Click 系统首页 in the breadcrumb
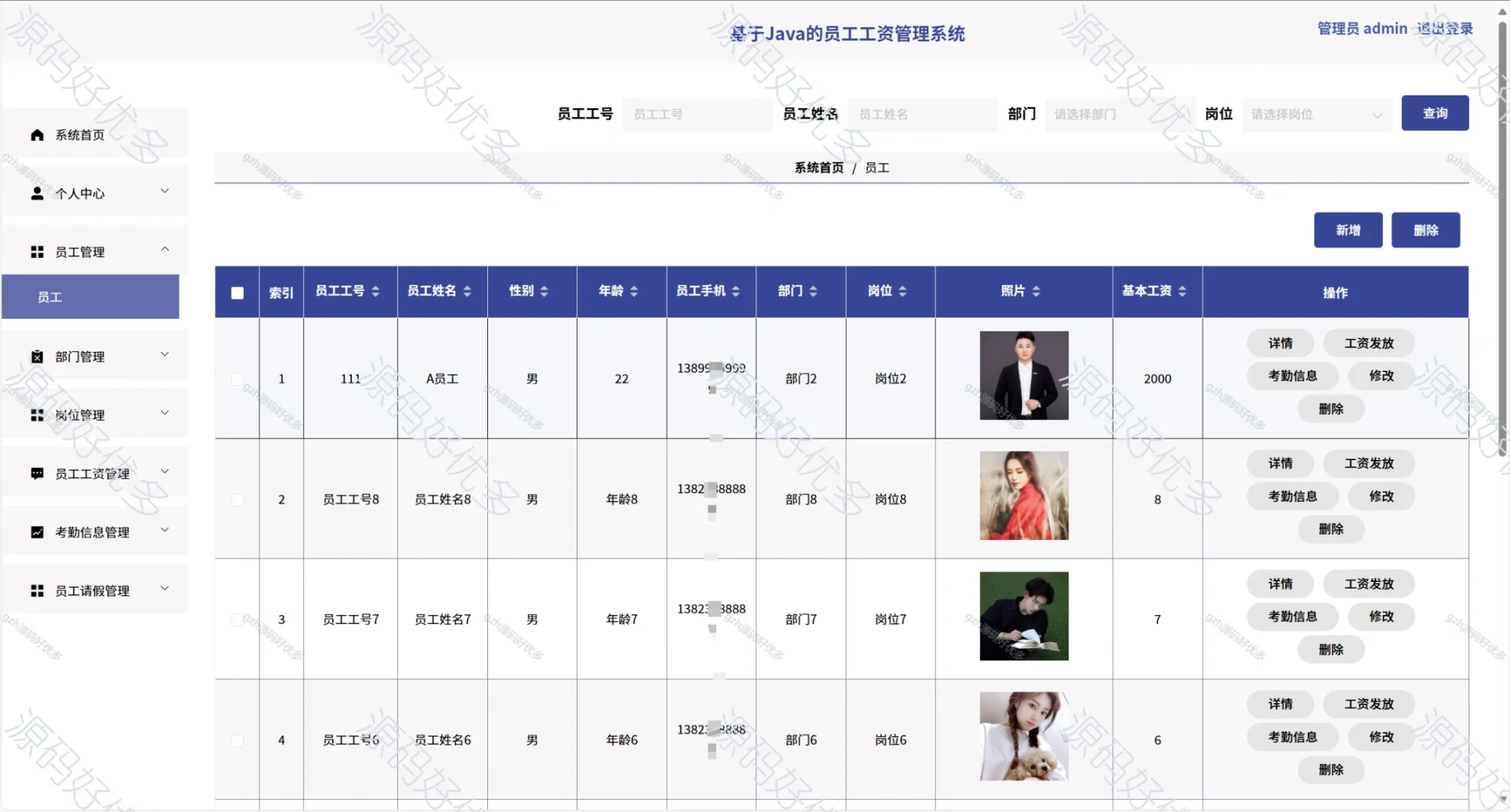This screenshot has height=812, width=1510. click(818, 168)
